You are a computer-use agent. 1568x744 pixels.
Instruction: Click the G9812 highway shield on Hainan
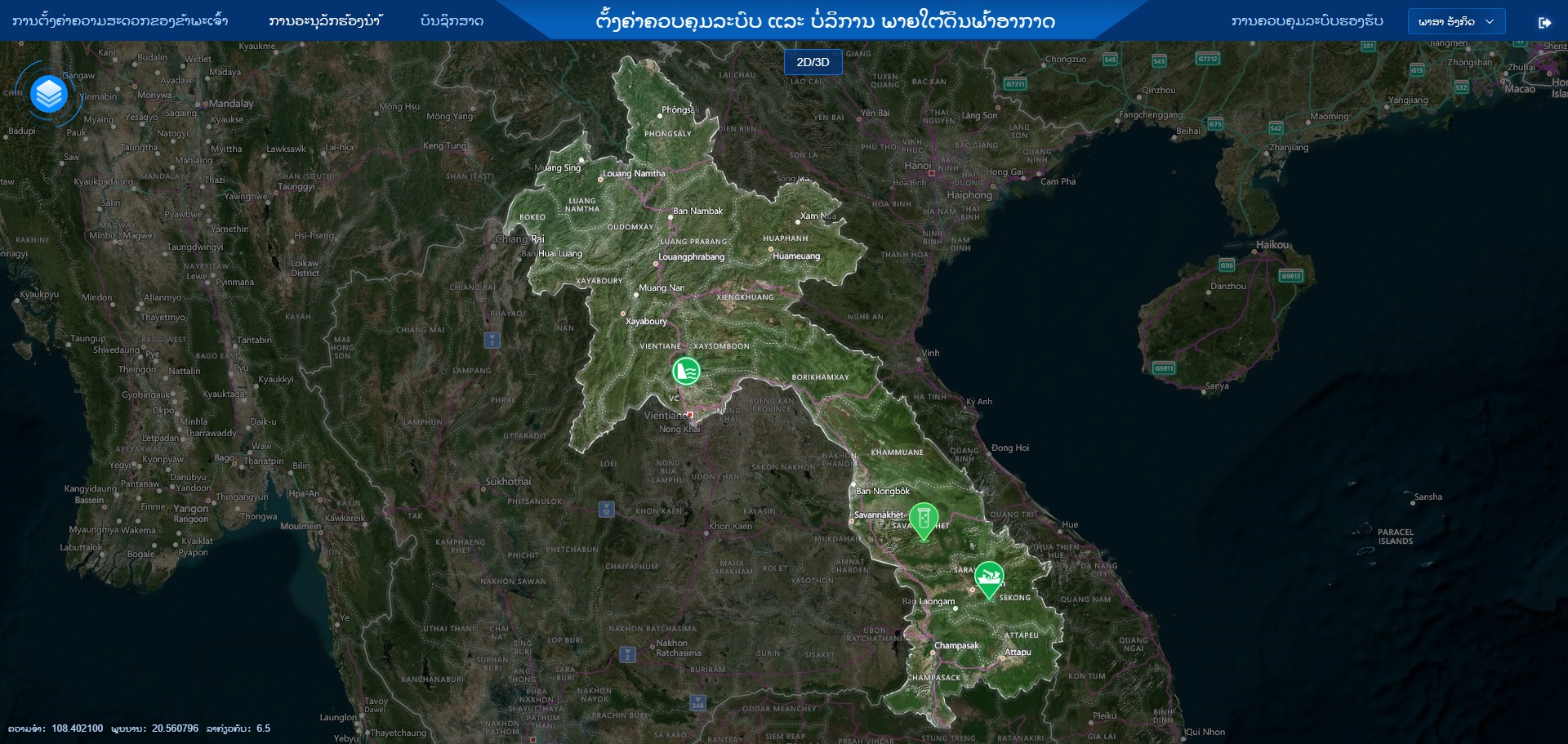[x=1291, y=276]
